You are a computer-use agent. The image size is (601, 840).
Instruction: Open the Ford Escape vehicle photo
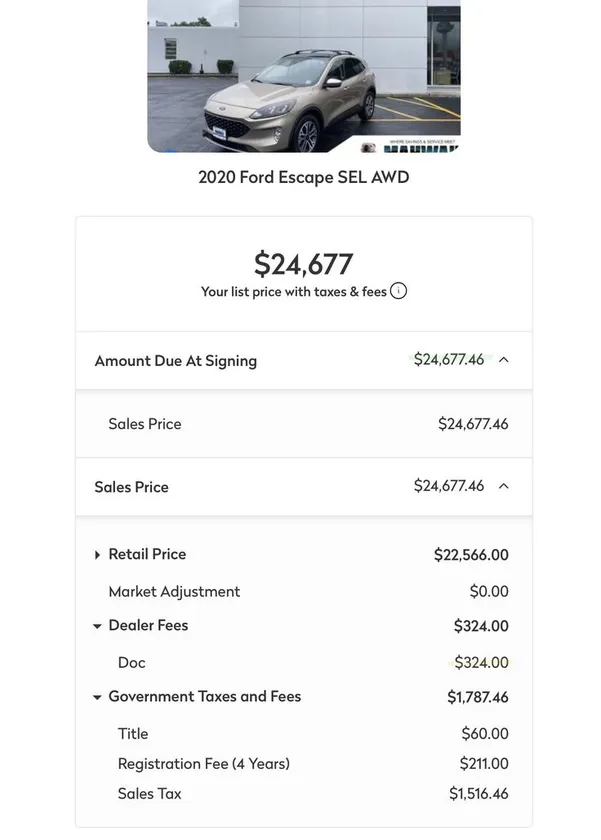pos(303,76)
